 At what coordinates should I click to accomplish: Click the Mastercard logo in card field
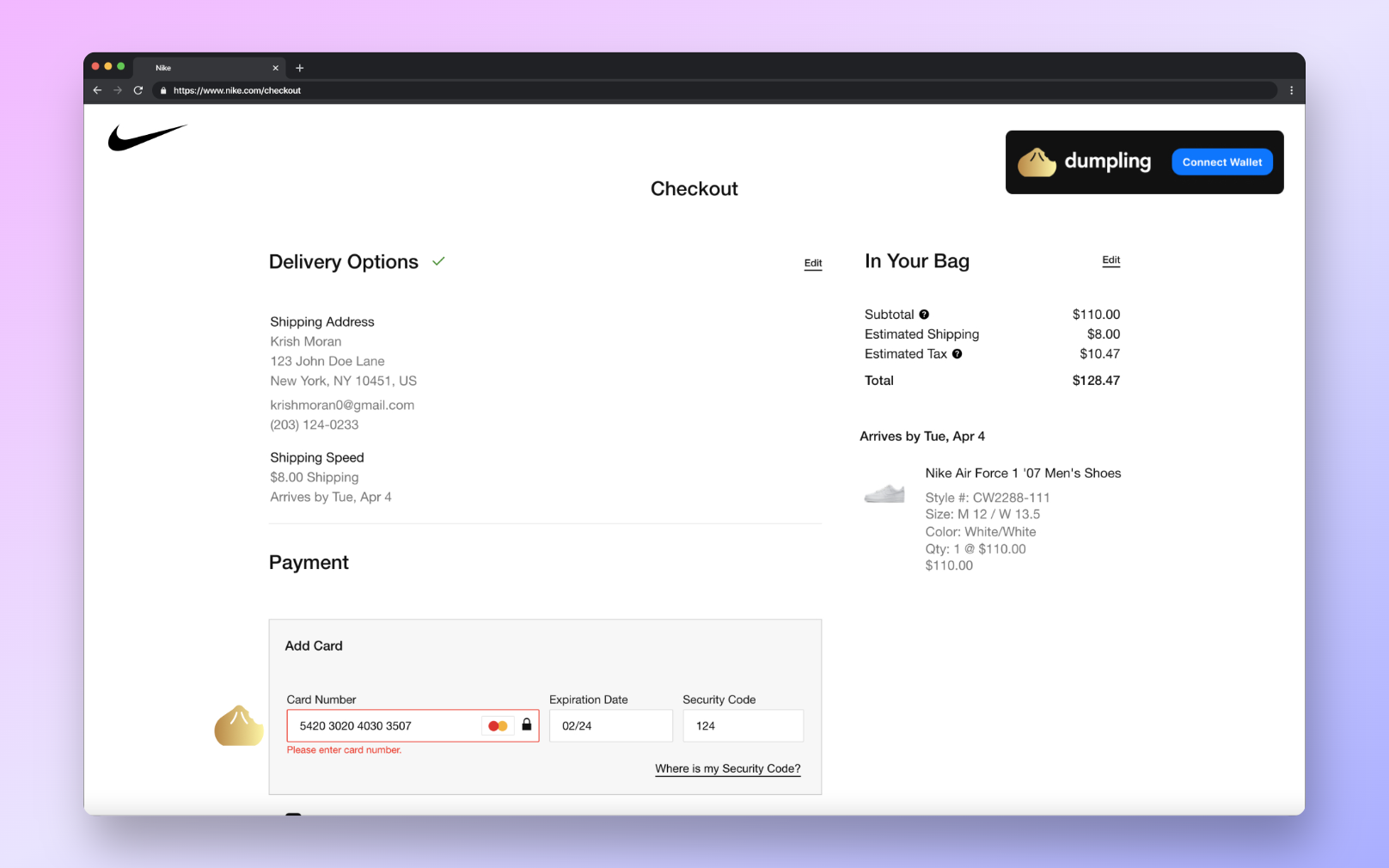(498, 726)
